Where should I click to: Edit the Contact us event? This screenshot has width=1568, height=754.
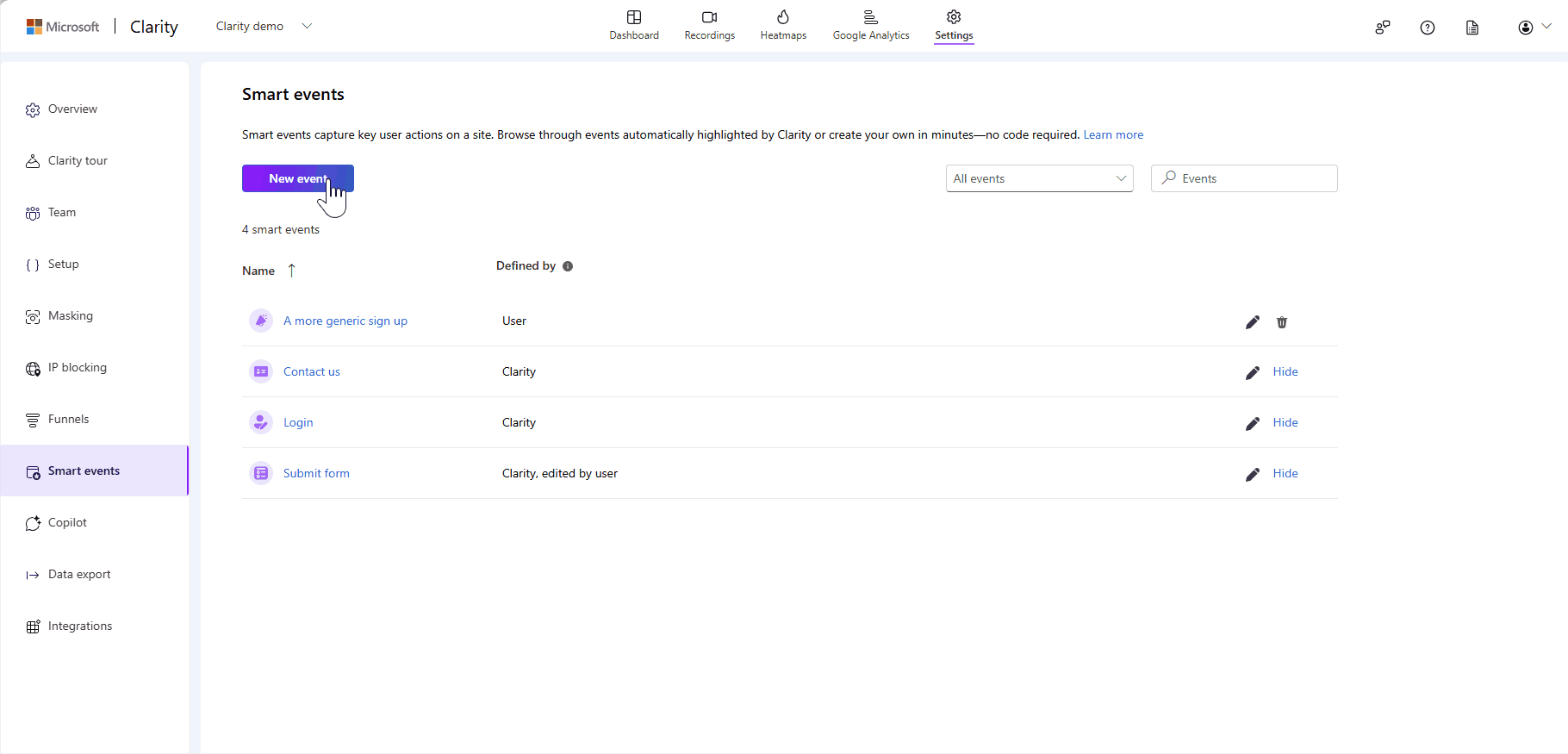1253,373
